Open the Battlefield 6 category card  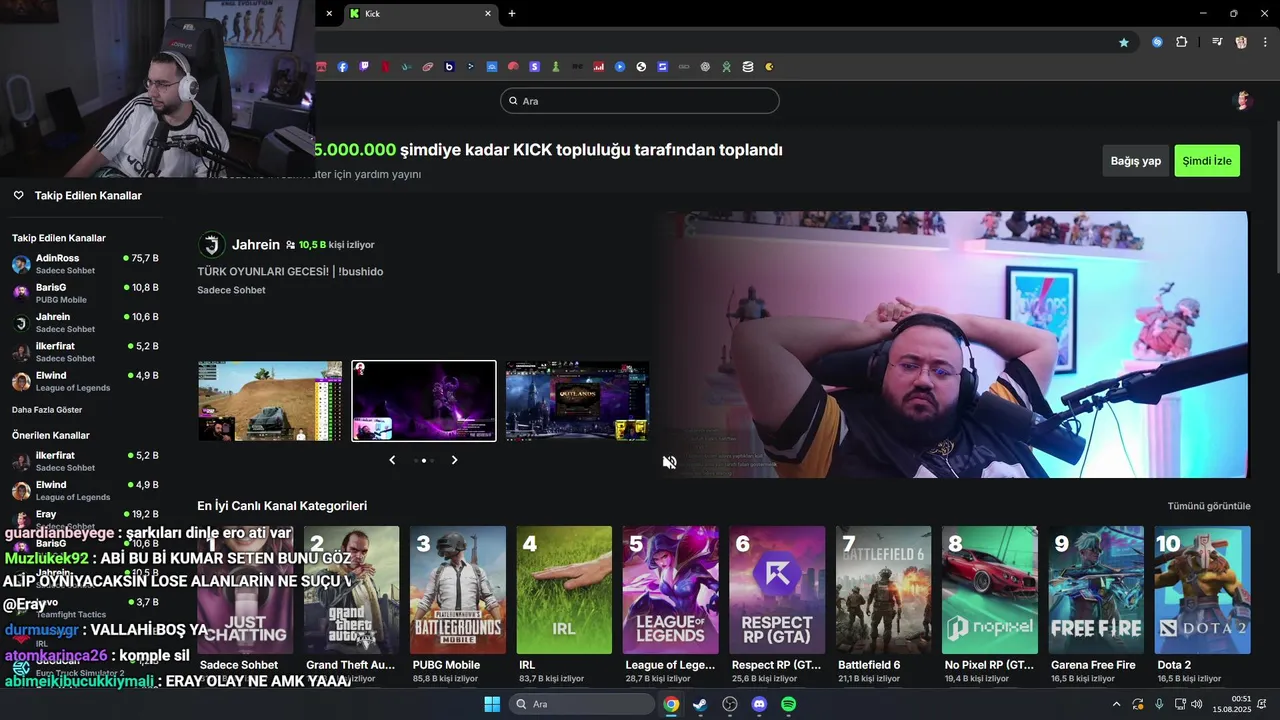click(x=884, y=590)
